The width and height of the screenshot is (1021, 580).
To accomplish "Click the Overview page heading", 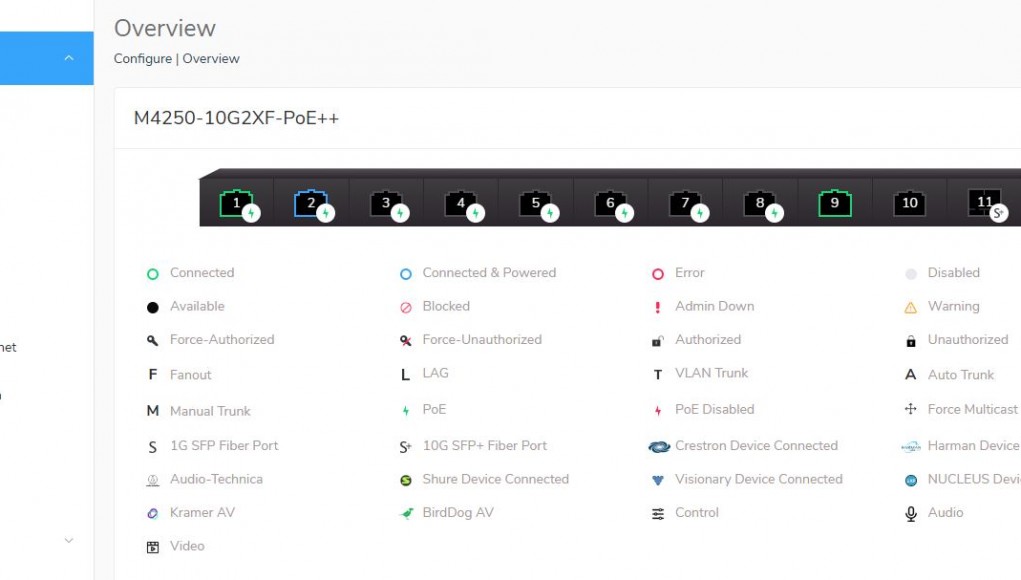I will 165,28.
